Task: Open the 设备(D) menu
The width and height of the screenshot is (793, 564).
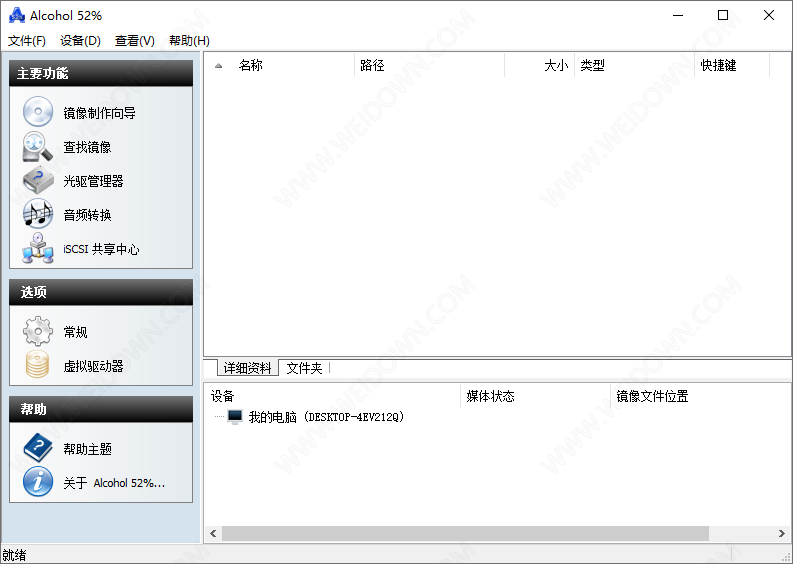Action: pos(80,40)
